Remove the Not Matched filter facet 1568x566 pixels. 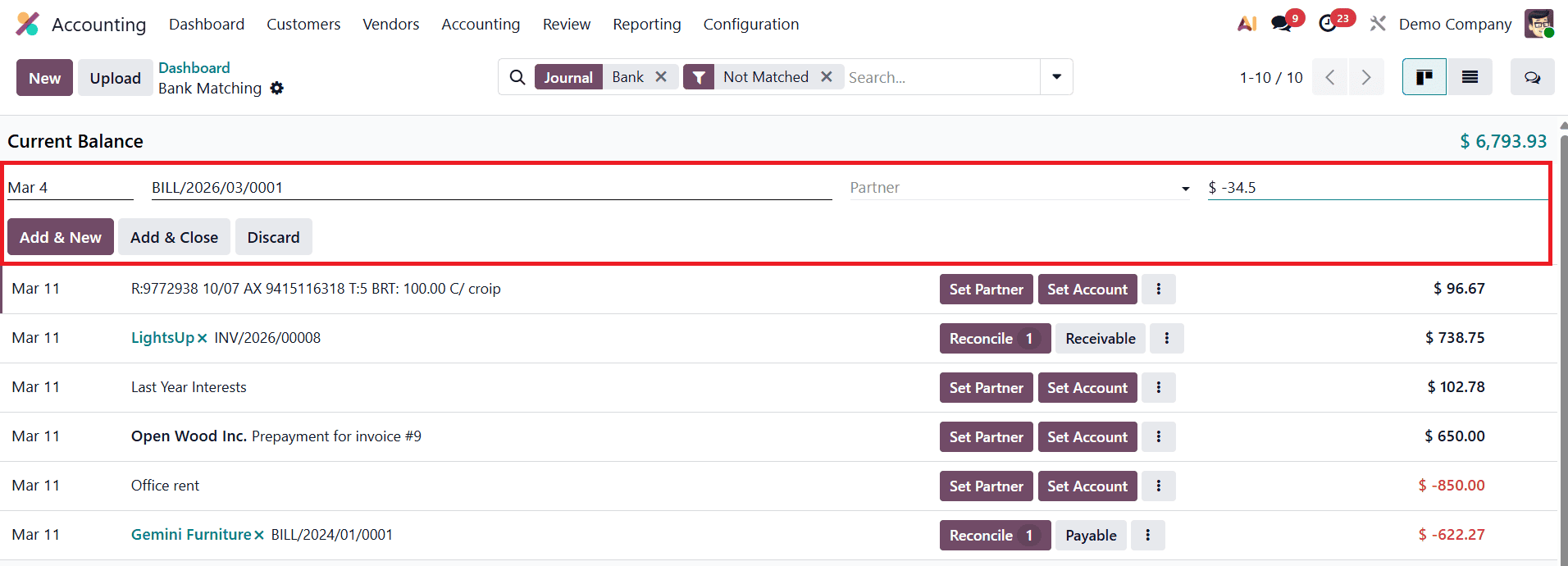coord(827,76)
